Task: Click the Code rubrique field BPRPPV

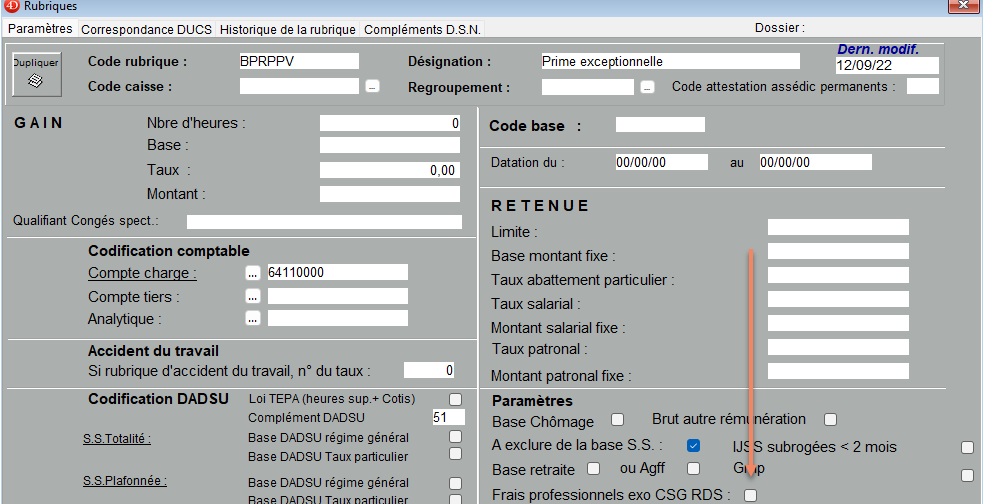Action: (x=299, y=61)
